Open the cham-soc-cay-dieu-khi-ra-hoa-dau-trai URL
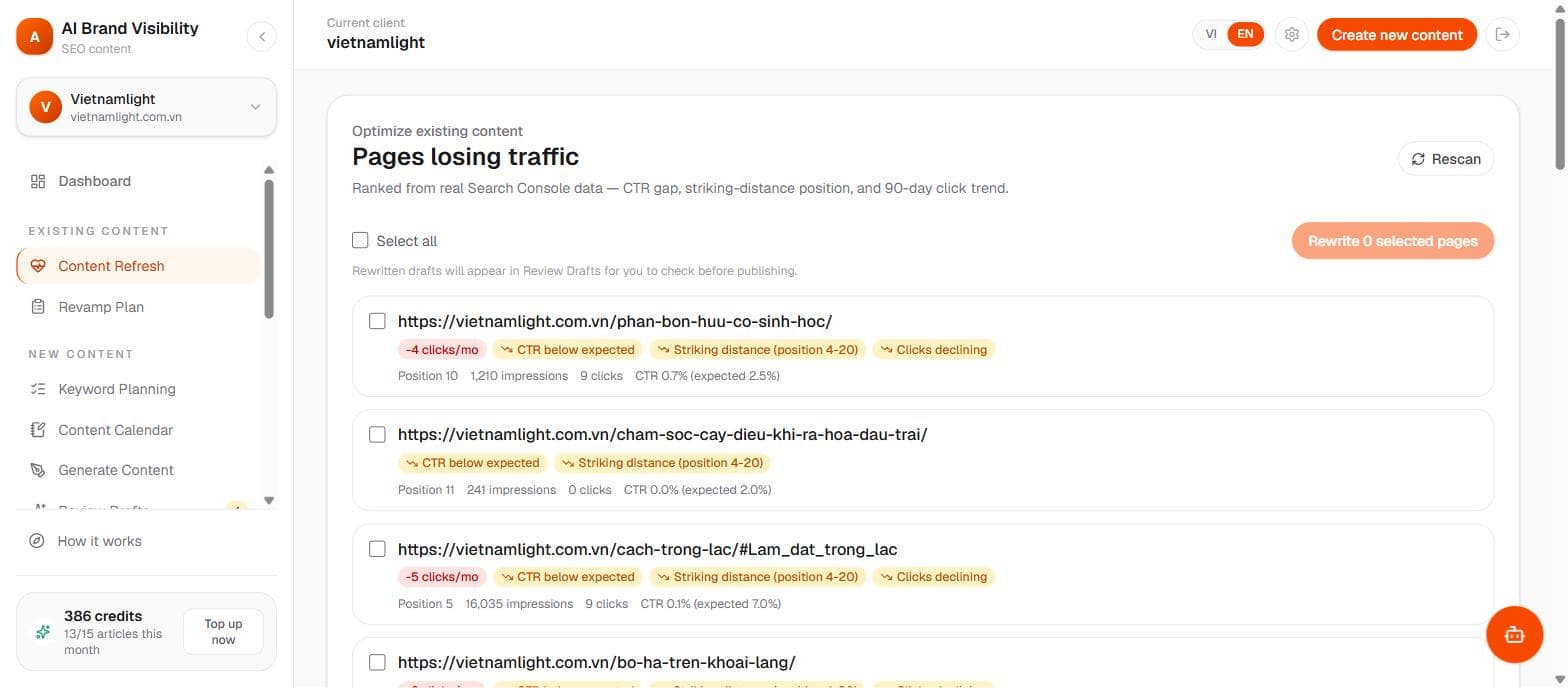The image size is (1568, 688). [663, 434]
